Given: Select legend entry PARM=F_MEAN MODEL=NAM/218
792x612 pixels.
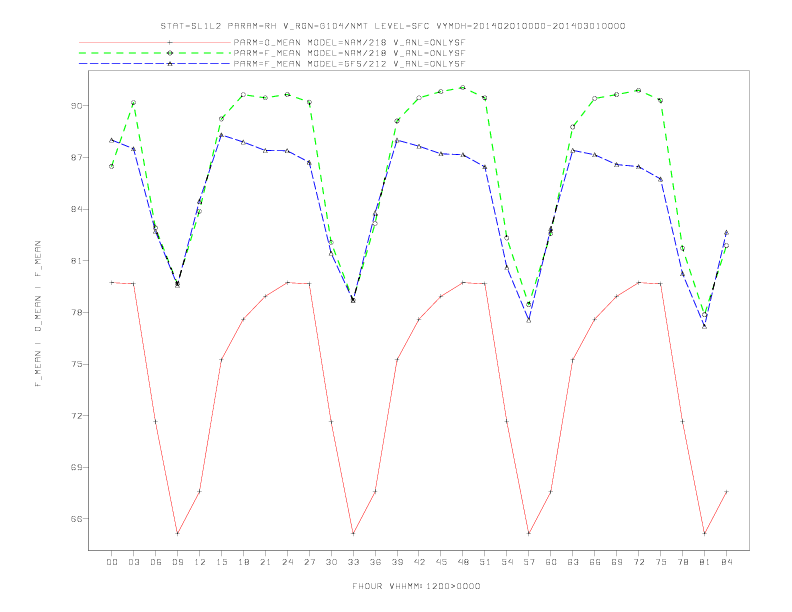Looking at the screenshot, I should pyautogui.click(x=349, y=53).
